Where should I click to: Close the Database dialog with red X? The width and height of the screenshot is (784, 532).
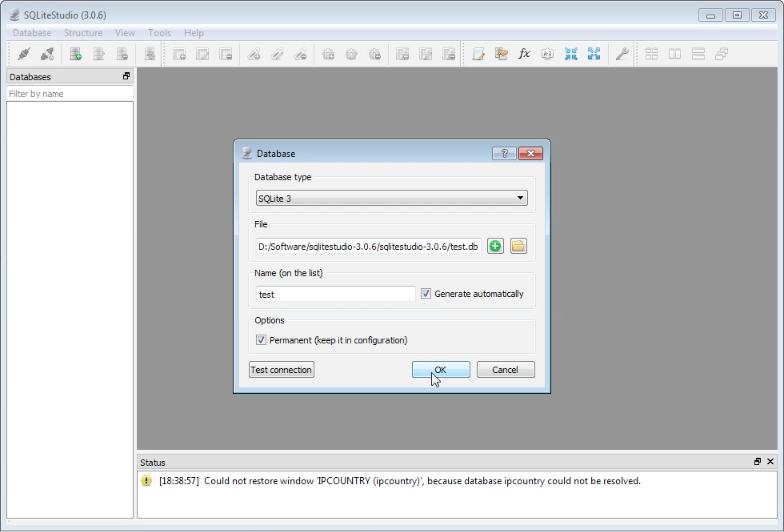pyautogui.click(x=530, y=154)
